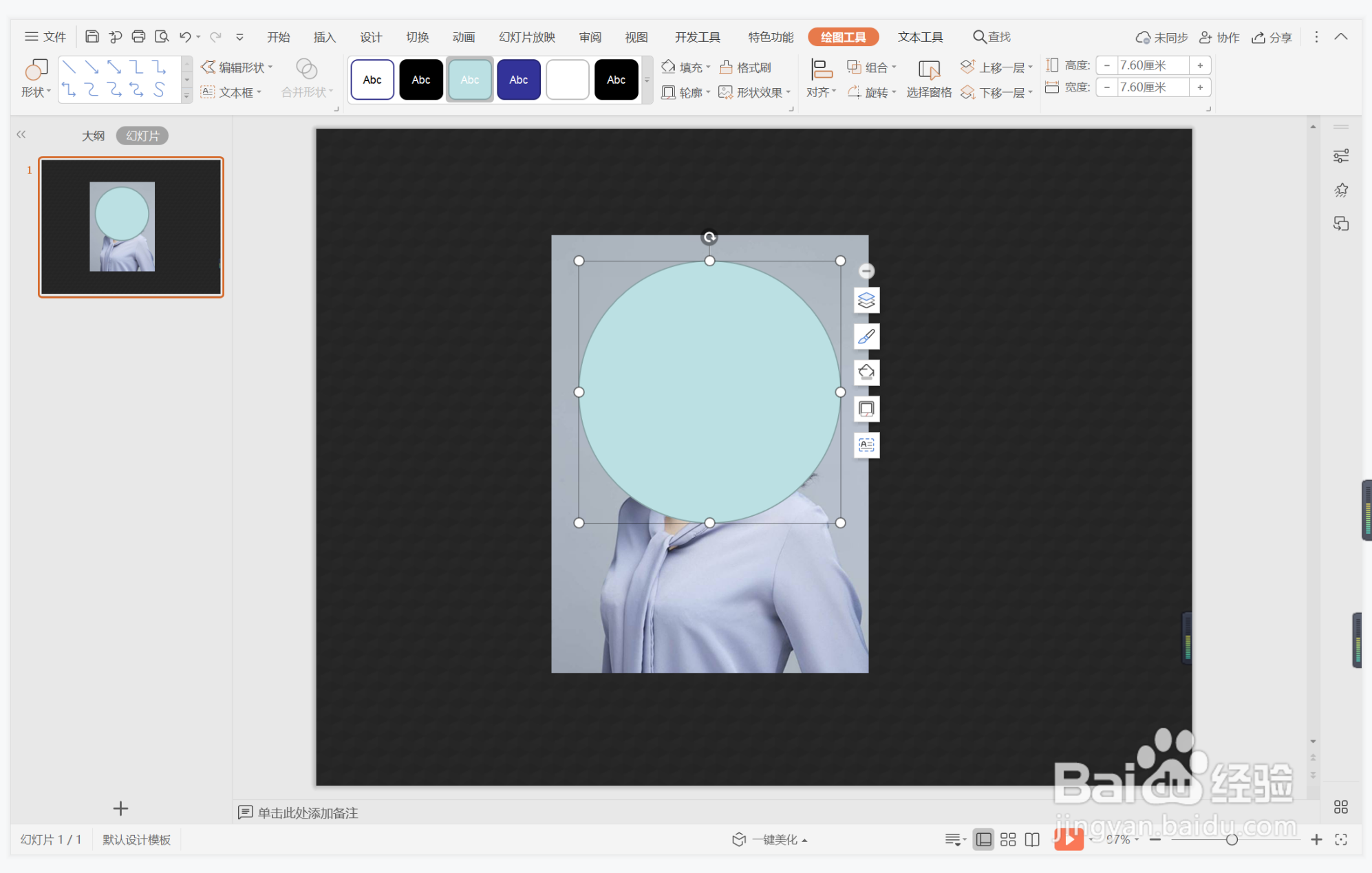
Task: Apply the white outlined Abc shape style
Action: (x=372, y=80)
